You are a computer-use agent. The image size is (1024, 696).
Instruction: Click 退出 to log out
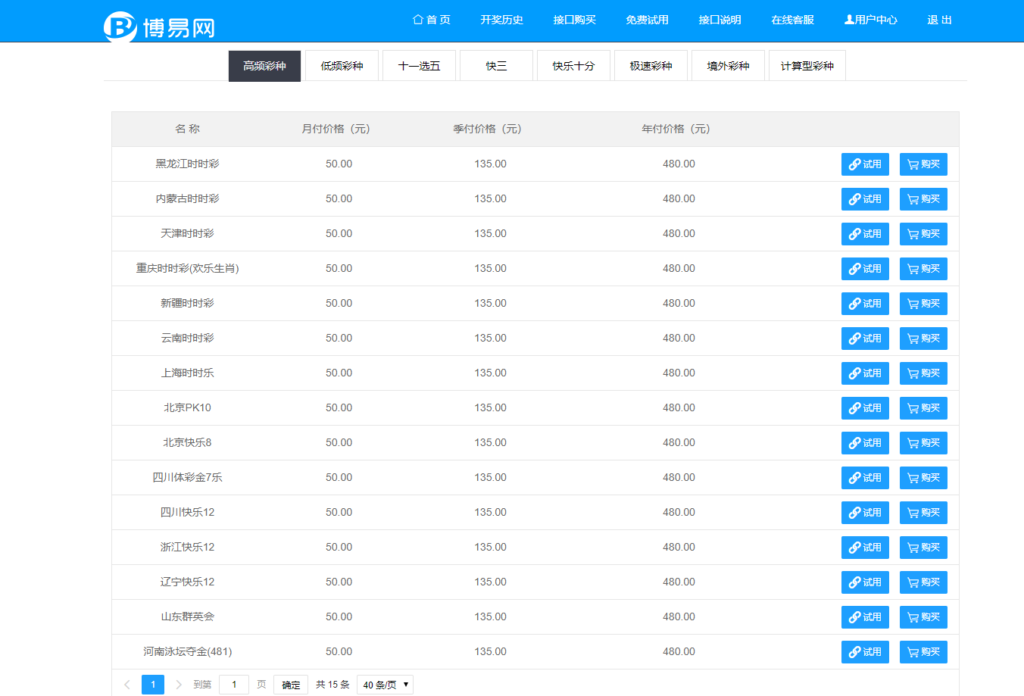938,18
